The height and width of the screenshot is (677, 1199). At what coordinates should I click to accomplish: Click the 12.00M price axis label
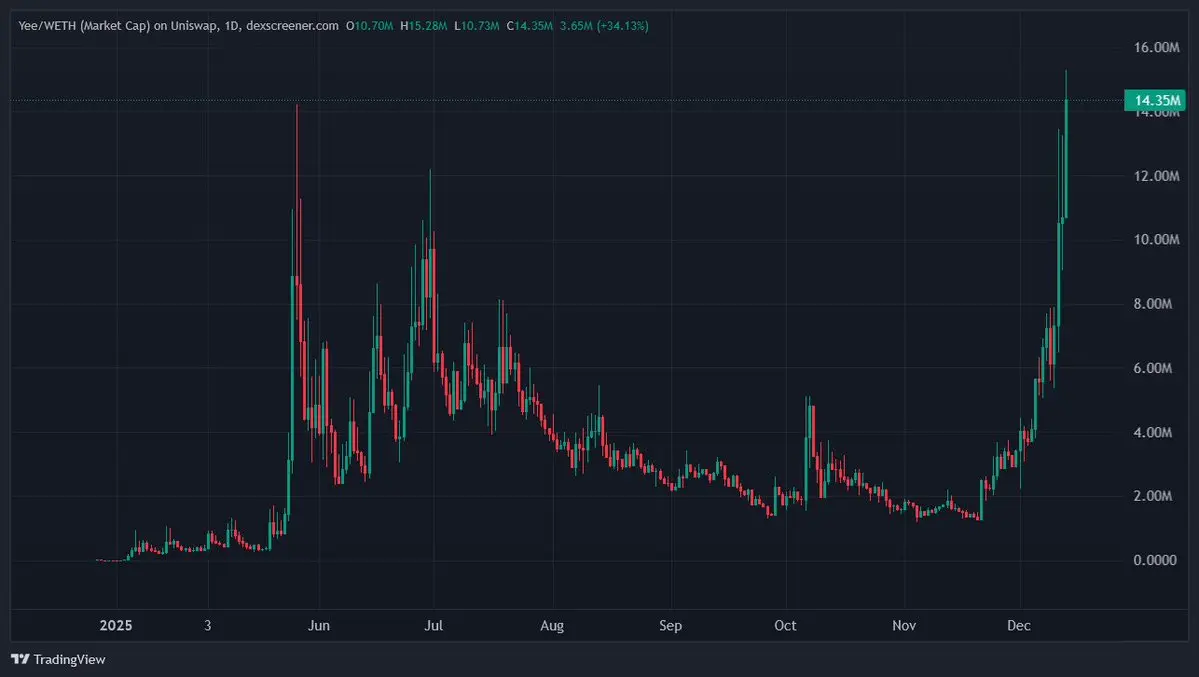tap(1156, 176)
